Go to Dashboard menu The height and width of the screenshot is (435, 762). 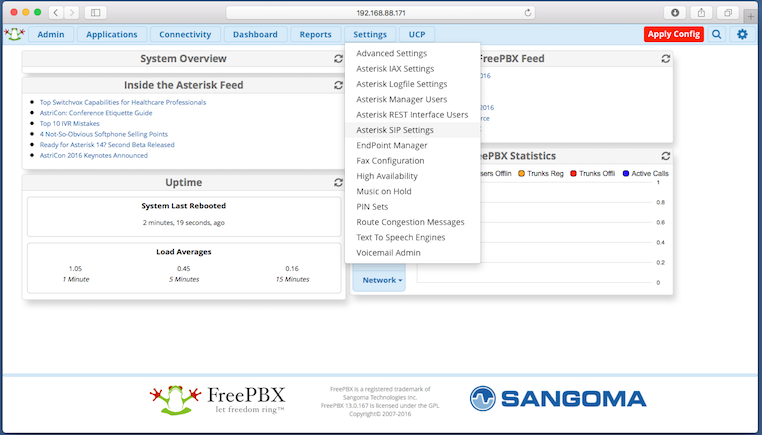point(255,35)
